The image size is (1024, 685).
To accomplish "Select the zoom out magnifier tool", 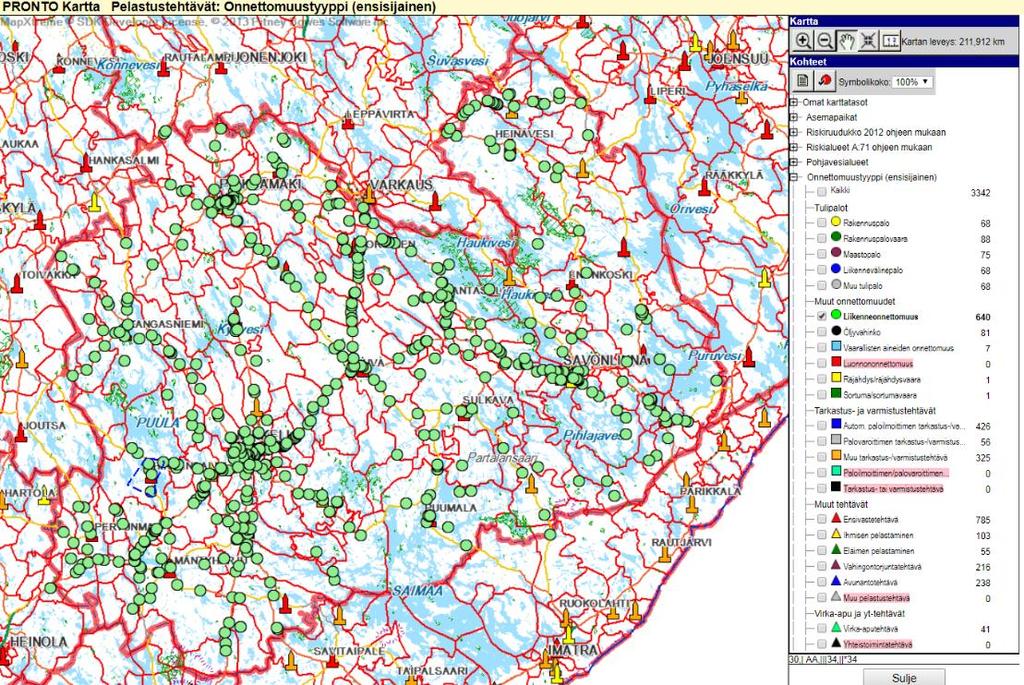I will coord(825,41).
